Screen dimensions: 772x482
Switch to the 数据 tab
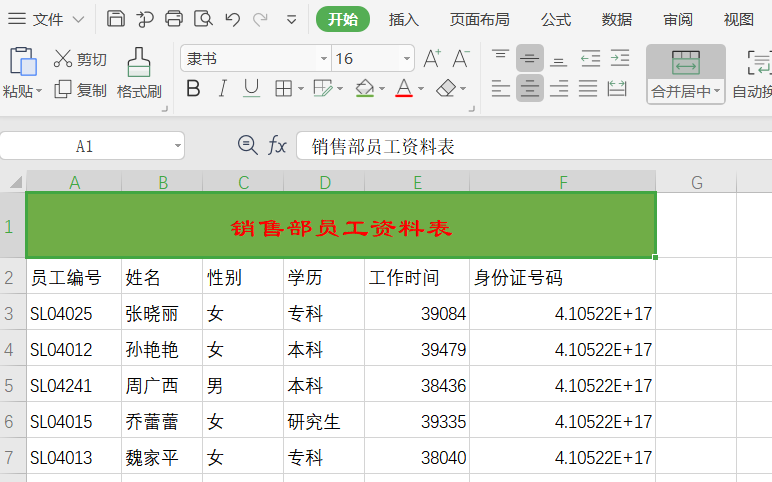(616, 20)
